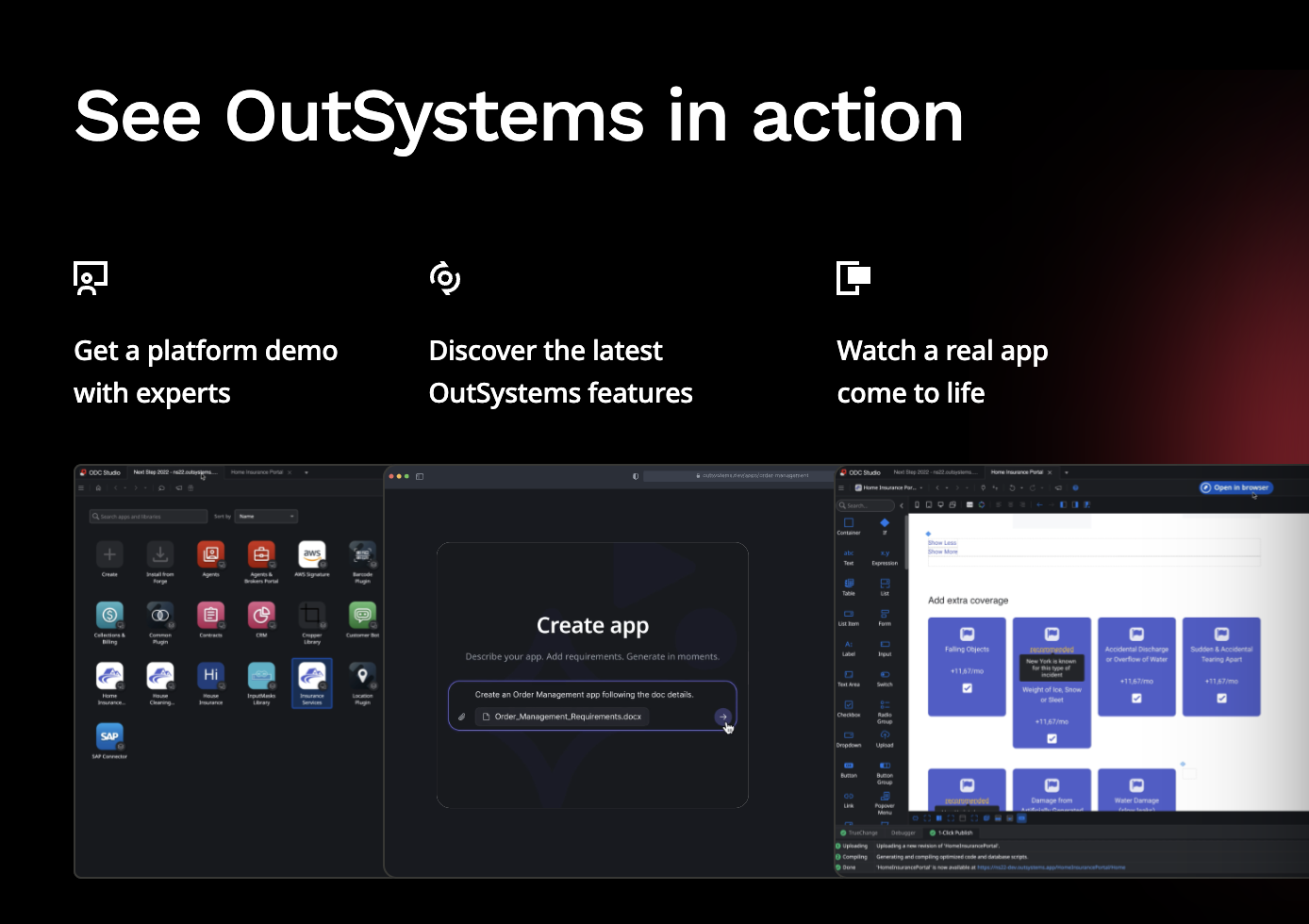Image resolution: width=1309 pixels, height=924 pixels.
Task: Toggle Sudden & Accidental Tearing Apart checkbox
Action: pos(1221,699)
